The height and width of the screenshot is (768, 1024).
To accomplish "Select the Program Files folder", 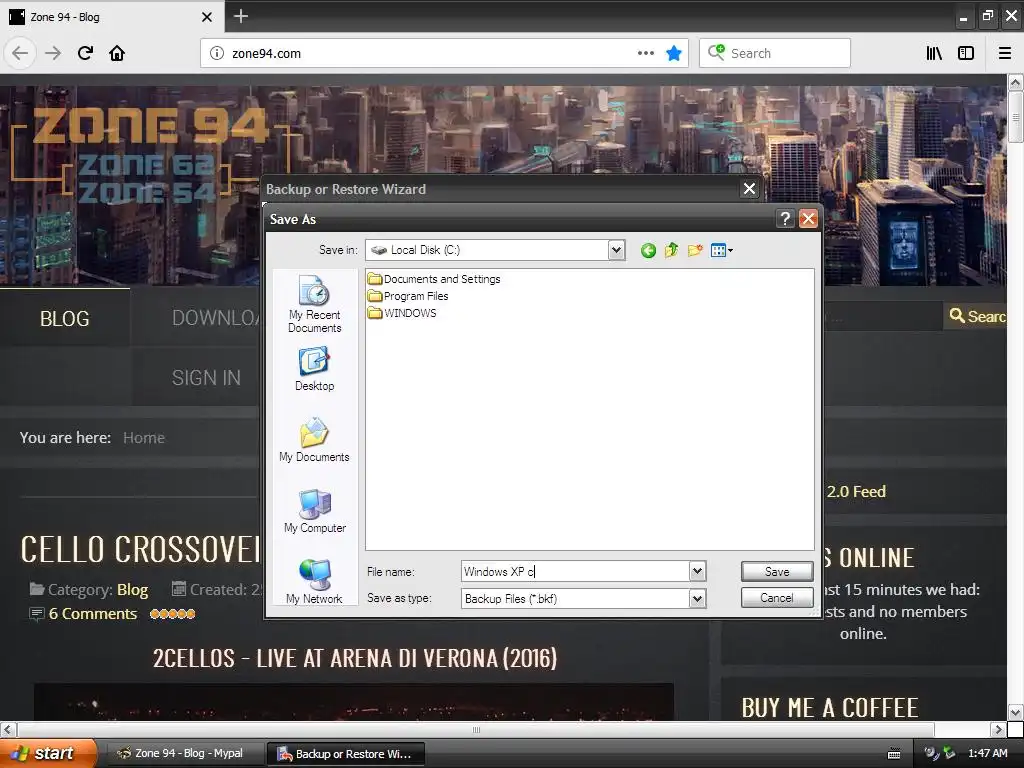I will coord(408,296).
